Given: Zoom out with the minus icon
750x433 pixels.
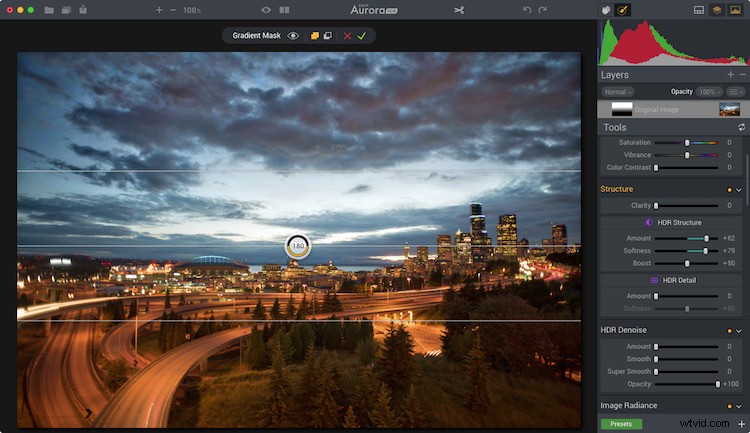Looking at the screenshot, I should click(x=173, y=10).
